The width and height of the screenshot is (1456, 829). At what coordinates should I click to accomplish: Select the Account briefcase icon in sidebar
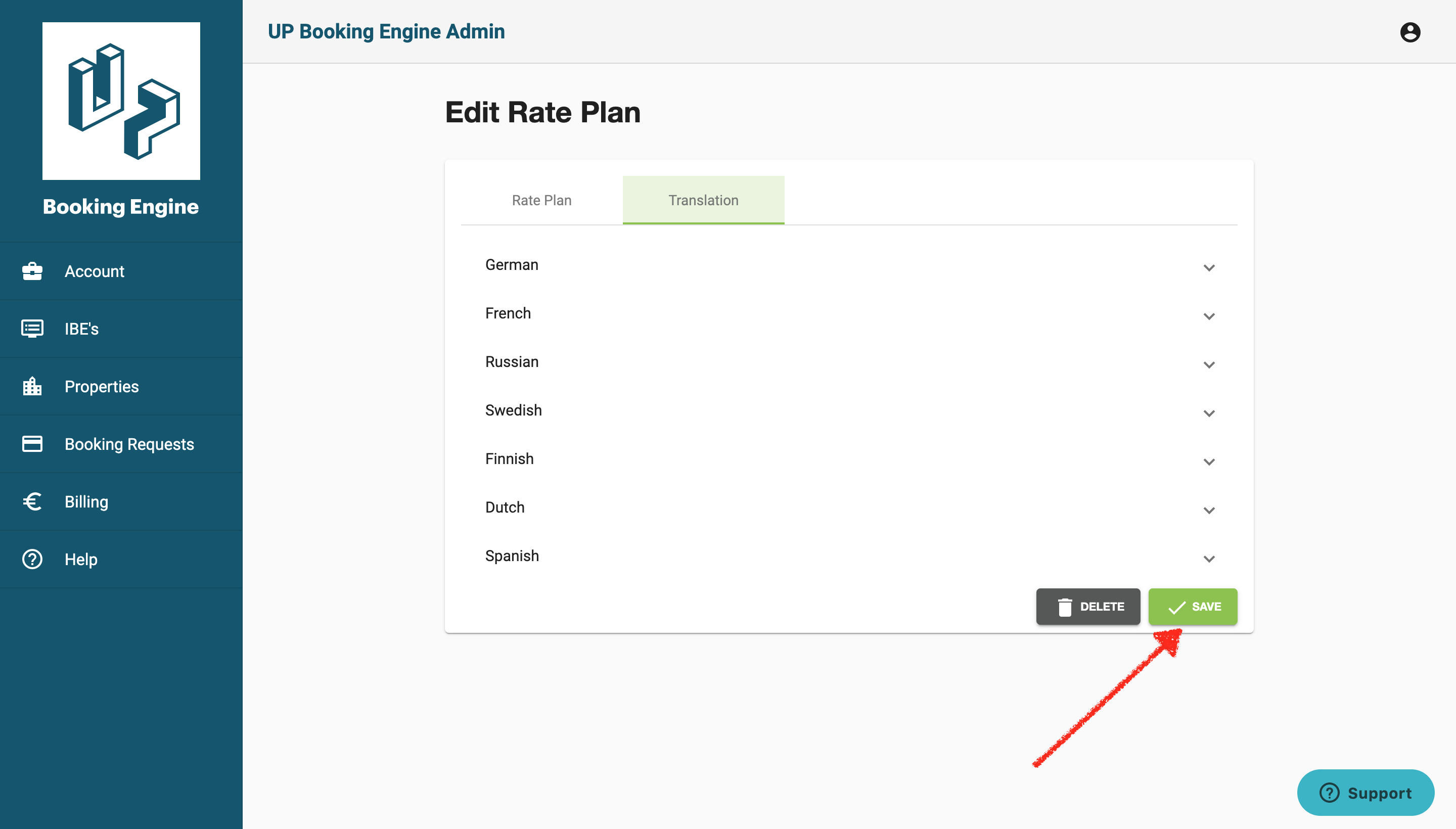[32, 271]
